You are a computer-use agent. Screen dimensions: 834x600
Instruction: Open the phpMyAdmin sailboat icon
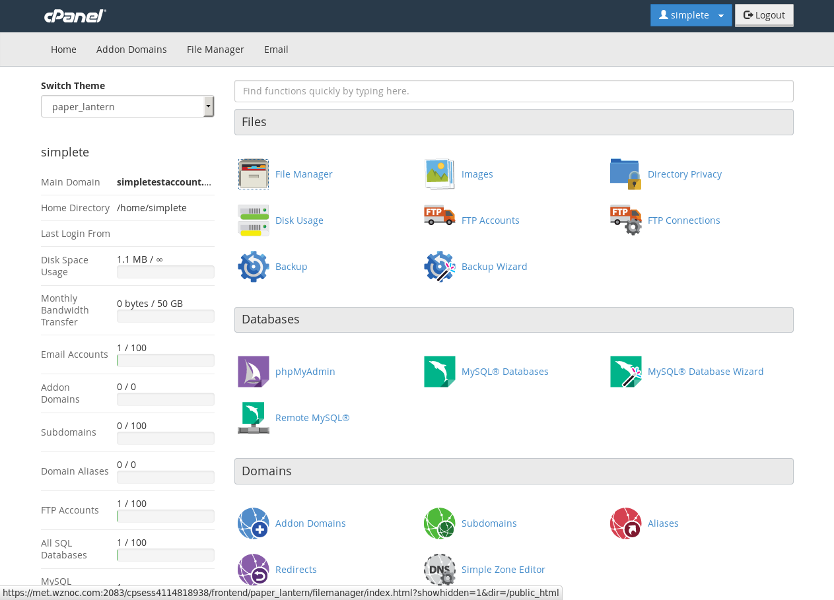pos(253,371)
